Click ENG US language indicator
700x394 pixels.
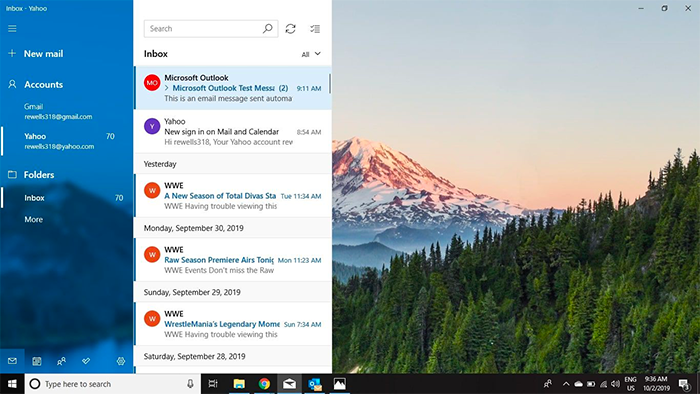pyautogui.click(x=630, y=384)
